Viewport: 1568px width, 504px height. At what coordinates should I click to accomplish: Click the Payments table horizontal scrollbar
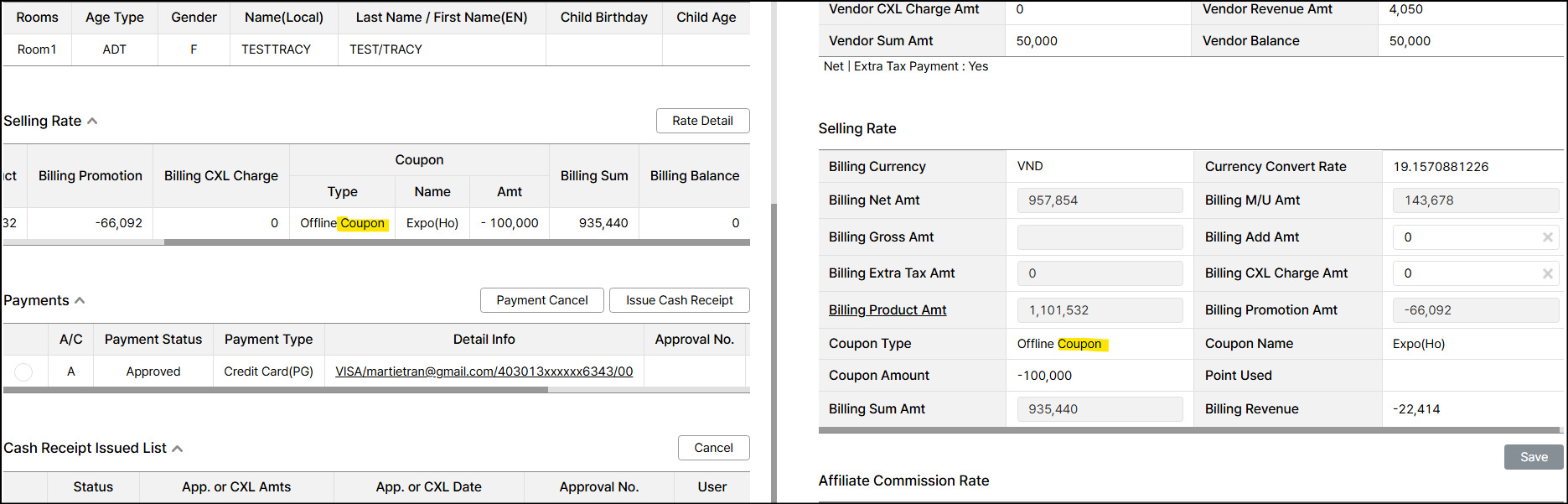[x=277, y=390]
